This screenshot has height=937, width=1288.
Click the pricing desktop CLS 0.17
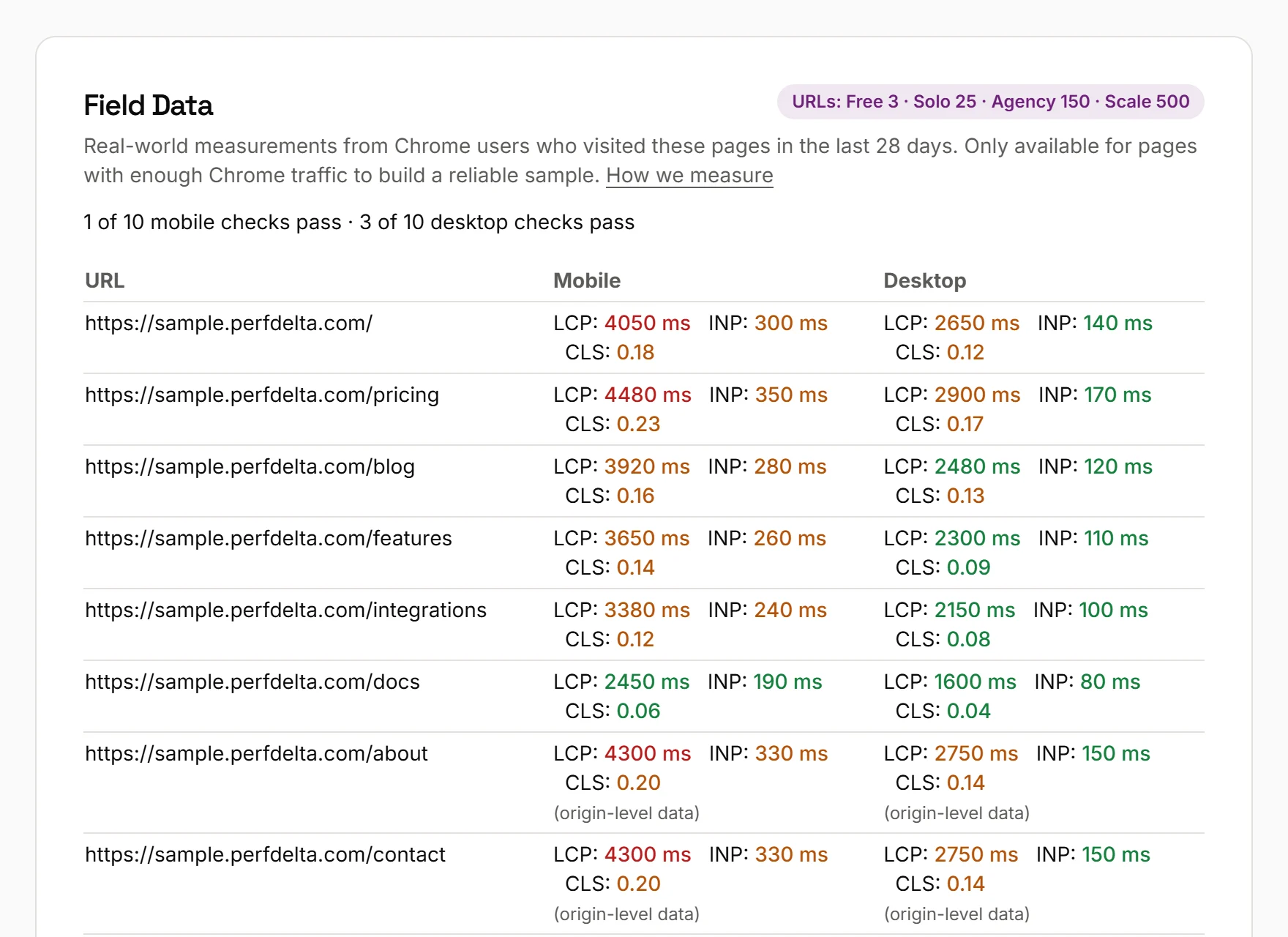coord(965,425)
